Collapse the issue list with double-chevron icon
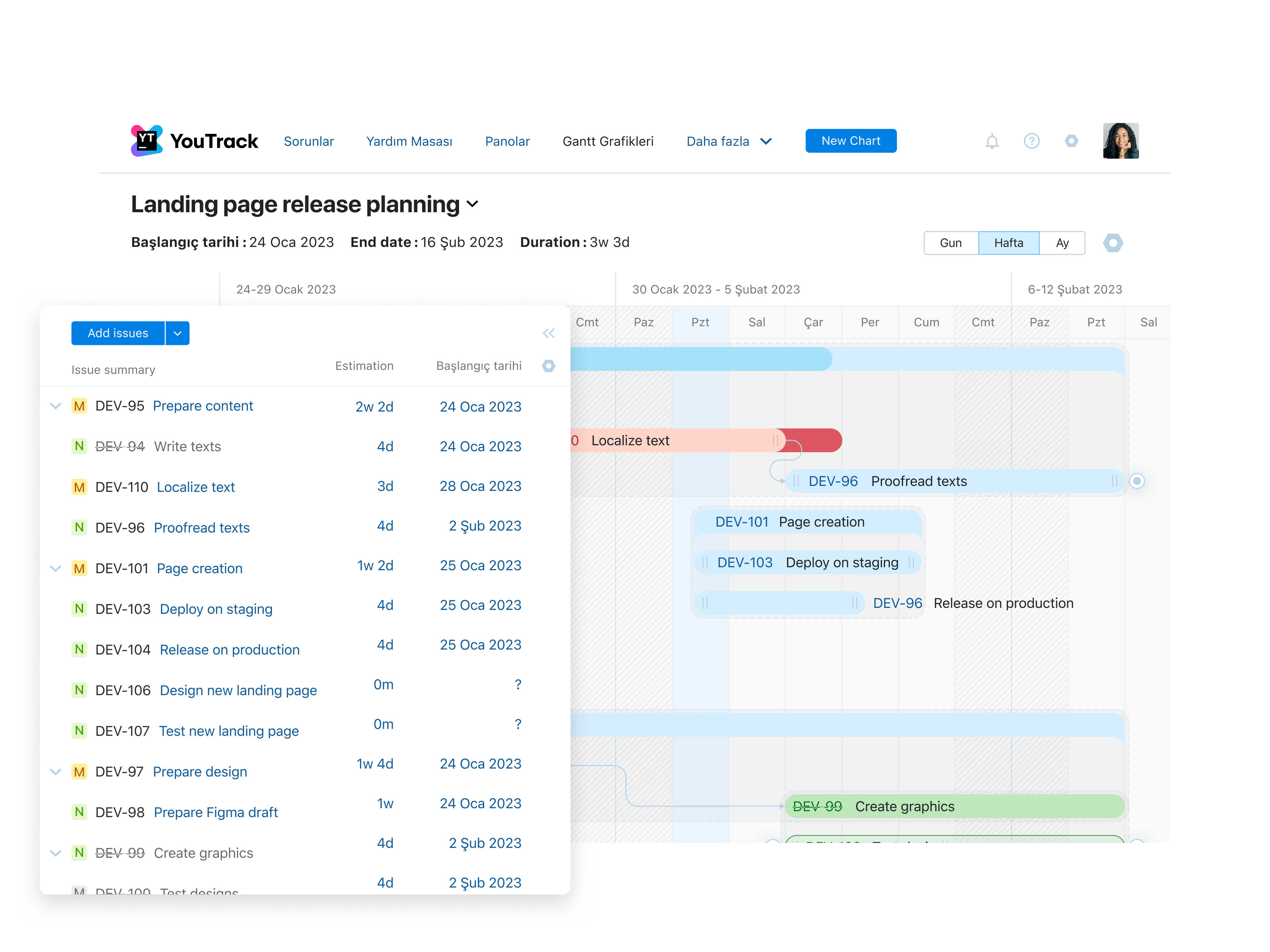The image size is (1270, 952). pyautogui.click(x=548, y=333)
